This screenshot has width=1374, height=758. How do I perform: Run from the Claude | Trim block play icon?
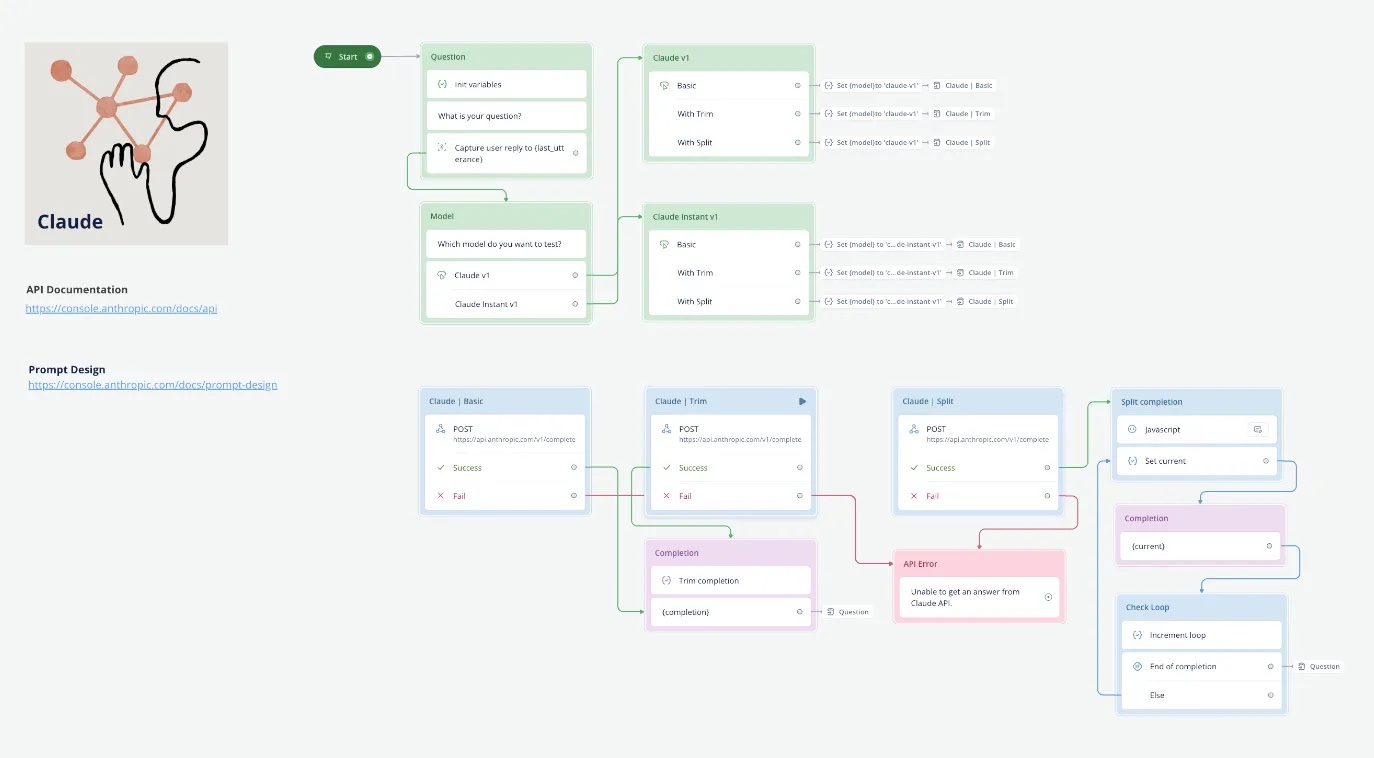802,401
